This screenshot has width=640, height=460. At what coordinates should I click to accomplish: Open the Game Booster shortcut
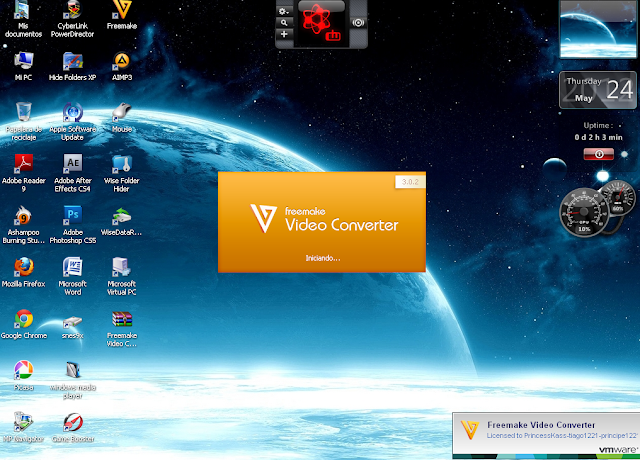[72, 427]
